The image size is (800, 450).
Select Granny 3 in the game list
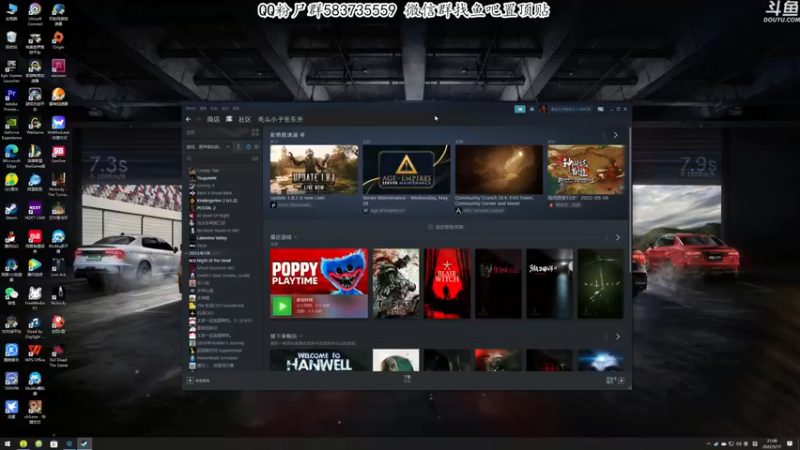coord(206,185)
